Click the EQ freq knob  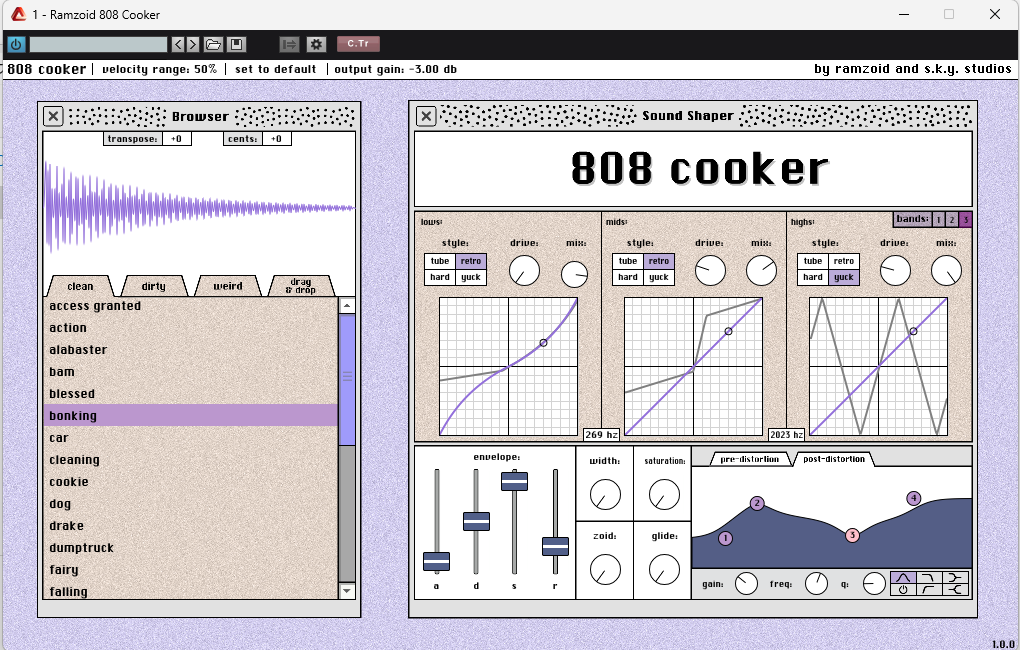pyautogui.click(x=816, y=584)
